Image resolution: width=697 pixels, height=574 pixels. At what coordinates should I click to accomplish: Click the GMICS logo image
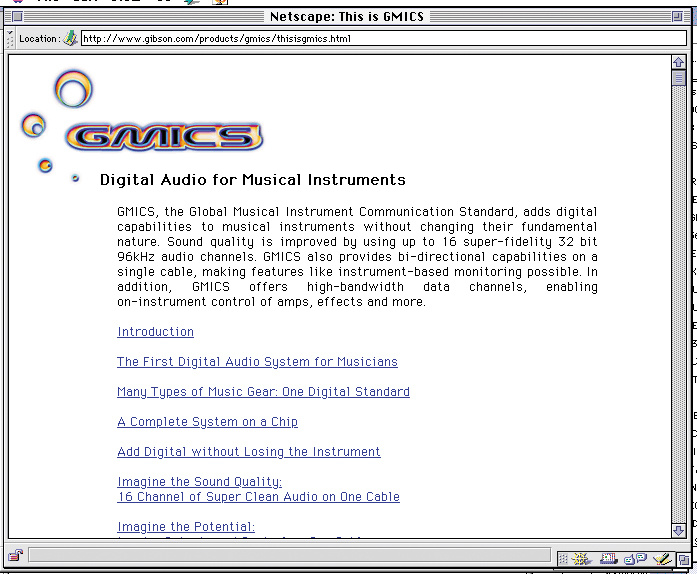tap(164, 137)
